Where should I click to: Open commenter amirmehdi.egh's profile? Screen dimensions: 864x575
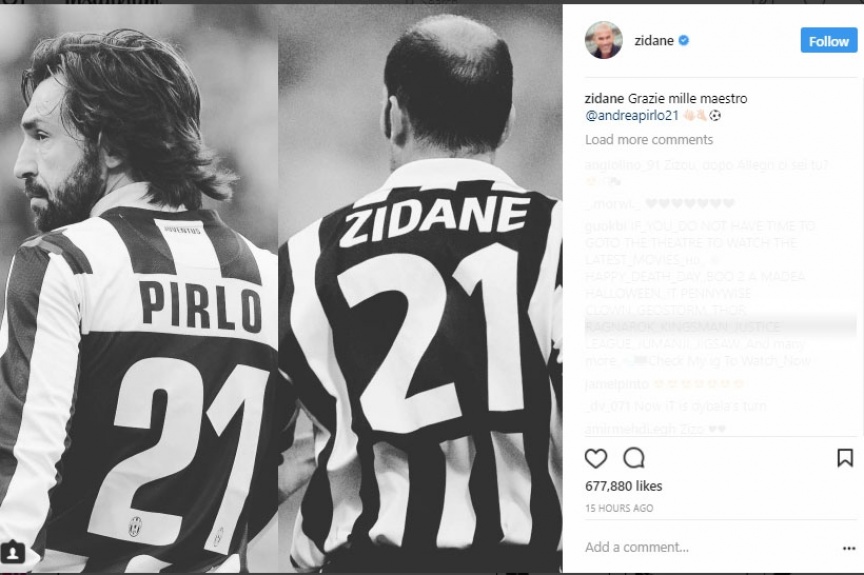[x=623, y=429]
